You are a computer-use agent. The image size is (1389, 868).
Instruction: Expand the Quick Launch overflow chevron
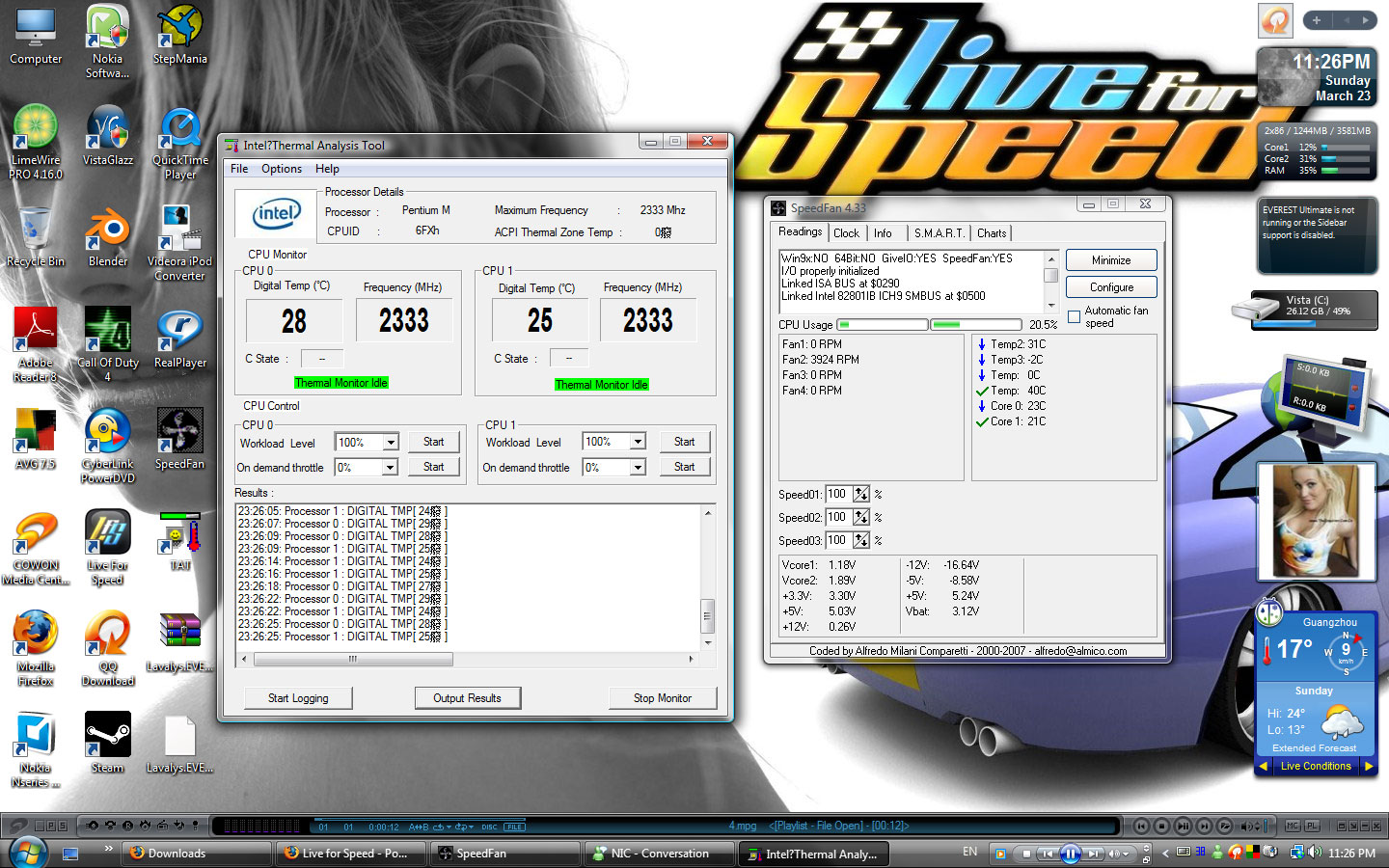click(109, 849)
